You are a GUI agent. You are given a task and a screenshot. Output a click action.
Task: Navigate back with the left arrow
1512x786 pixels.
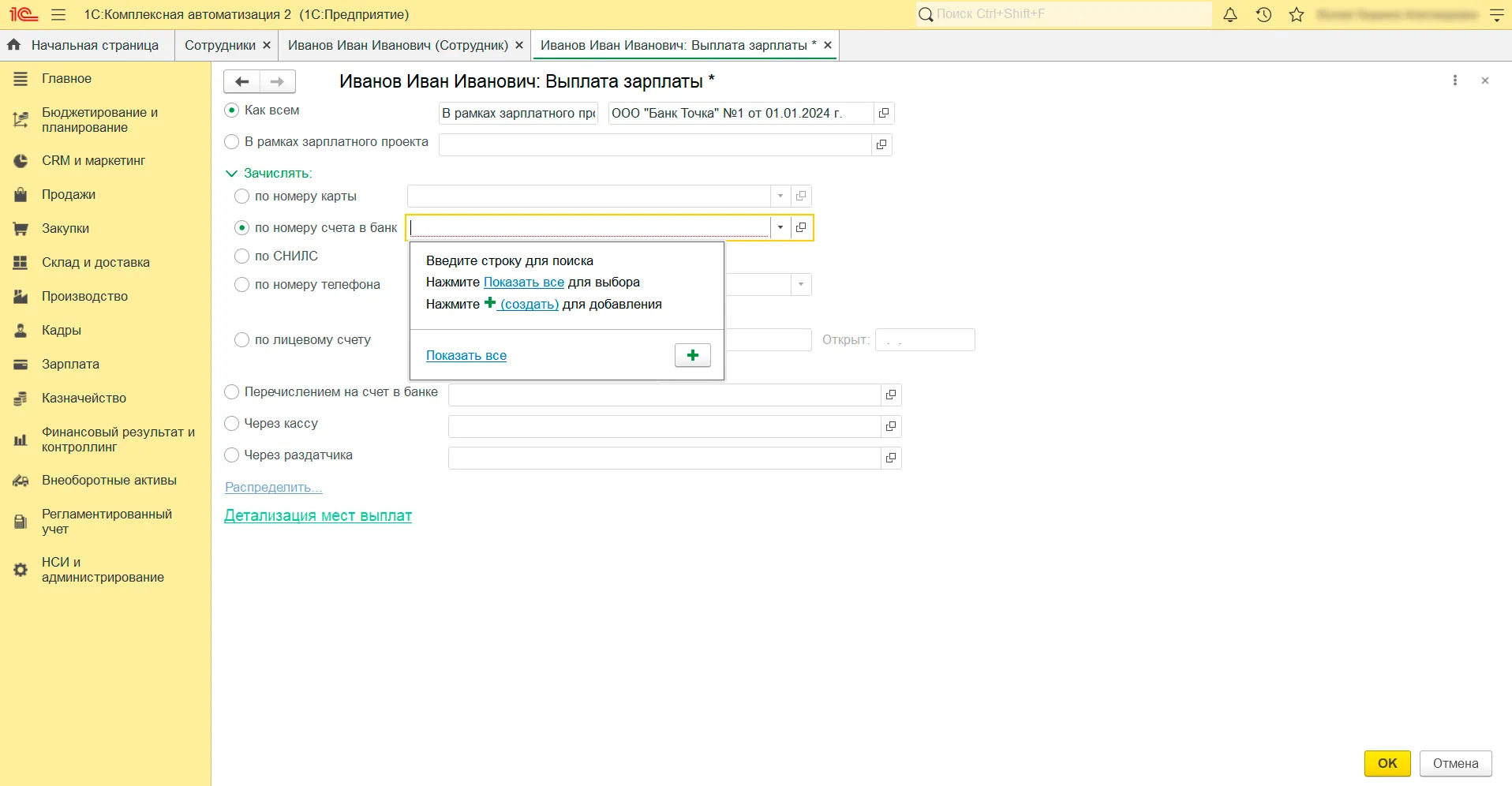coord(242,81)
